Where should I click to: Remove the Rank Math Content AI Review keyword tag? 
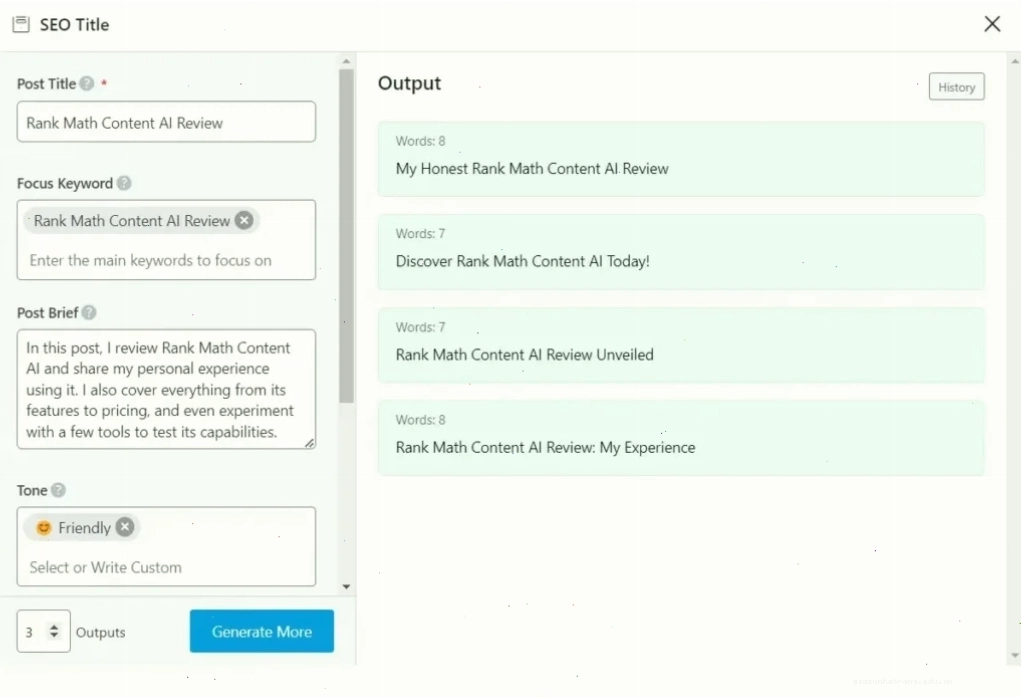244,221
